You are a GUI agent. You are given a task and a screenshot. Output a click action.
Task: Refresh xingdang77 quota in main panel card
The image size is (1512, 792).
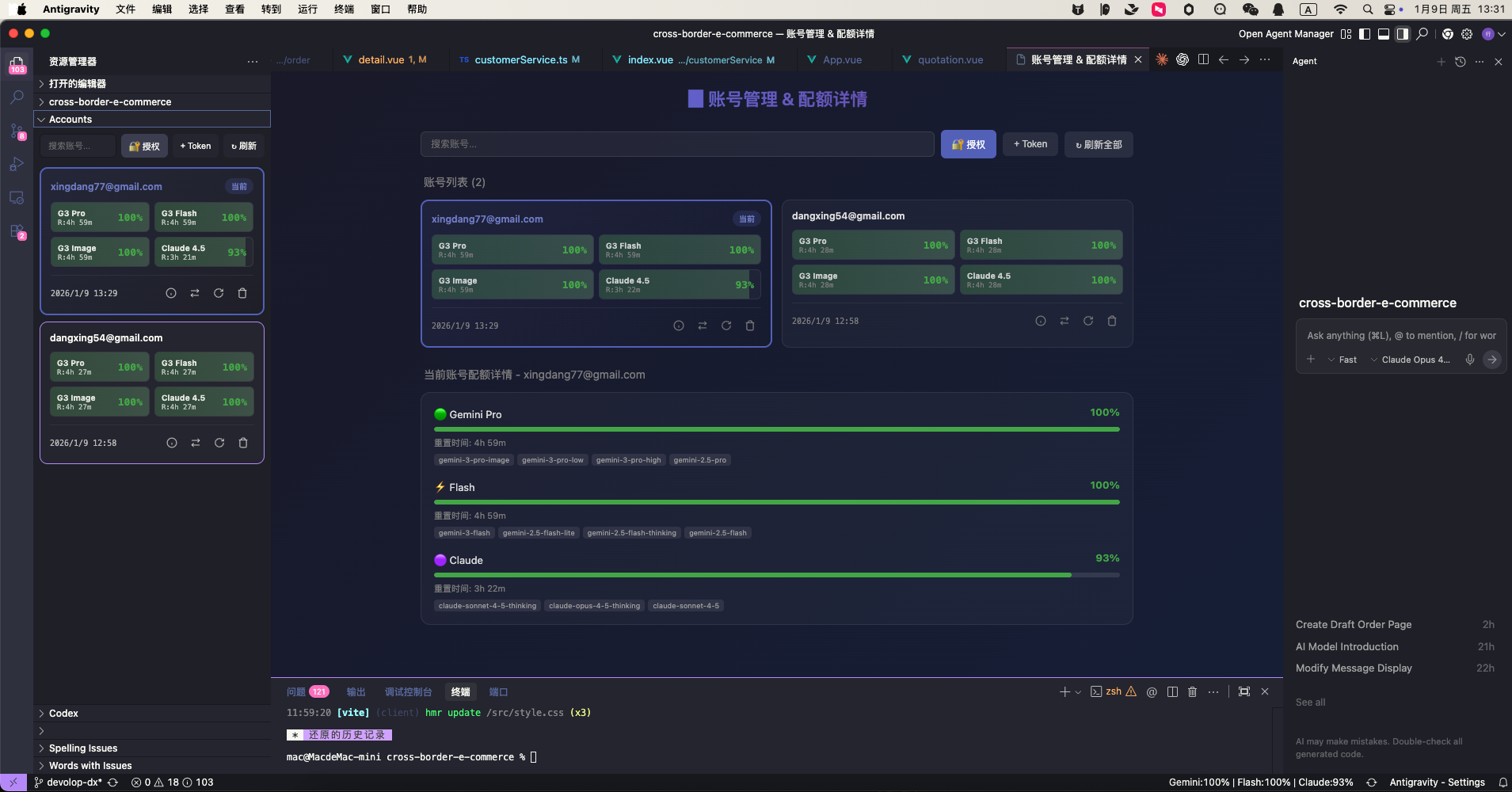pos(726,326)
